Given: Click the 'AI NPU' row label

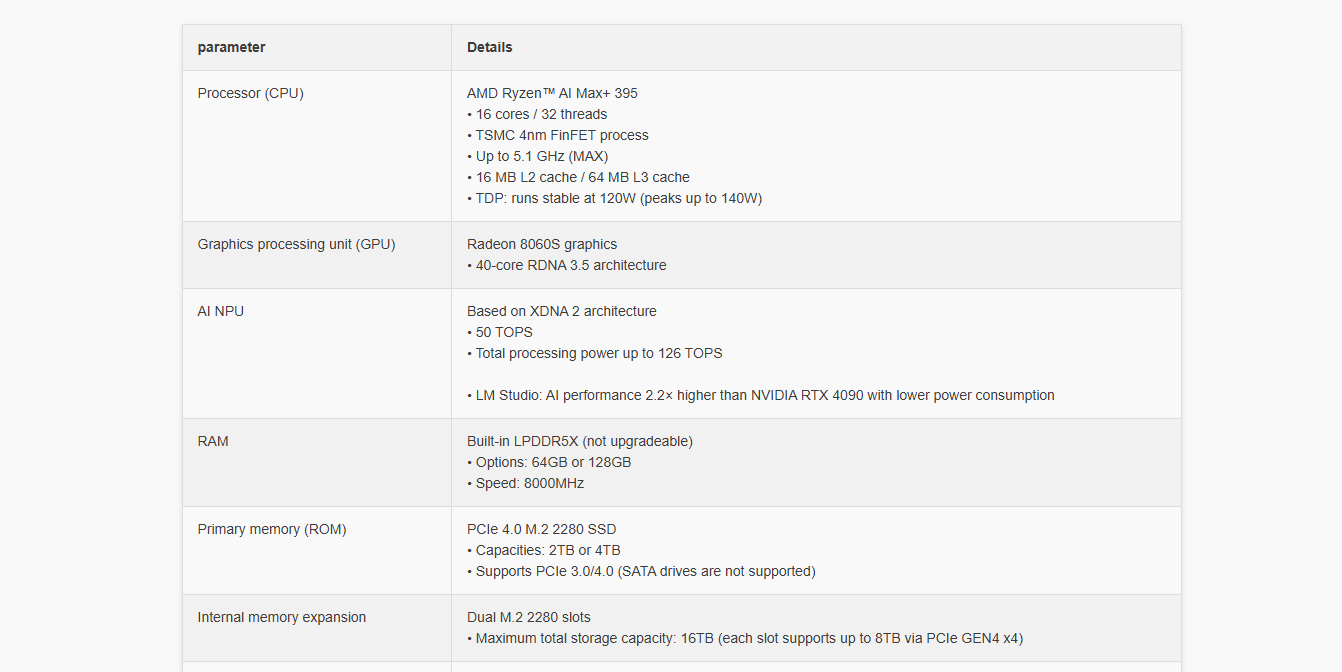Looking at the screenshot, I should (220, 311).
